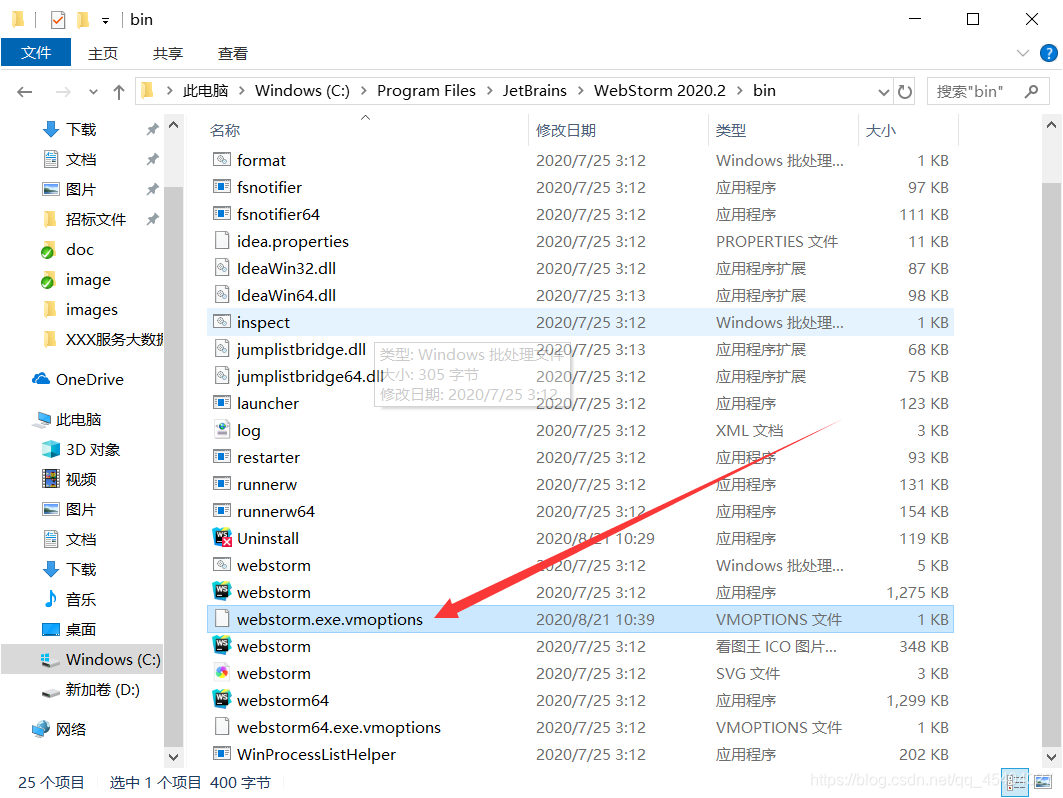This screenshot has width=1063, height=798.
Task: Click the Windows (C:) breadcrumb
Action: click(x=302, y=91)
